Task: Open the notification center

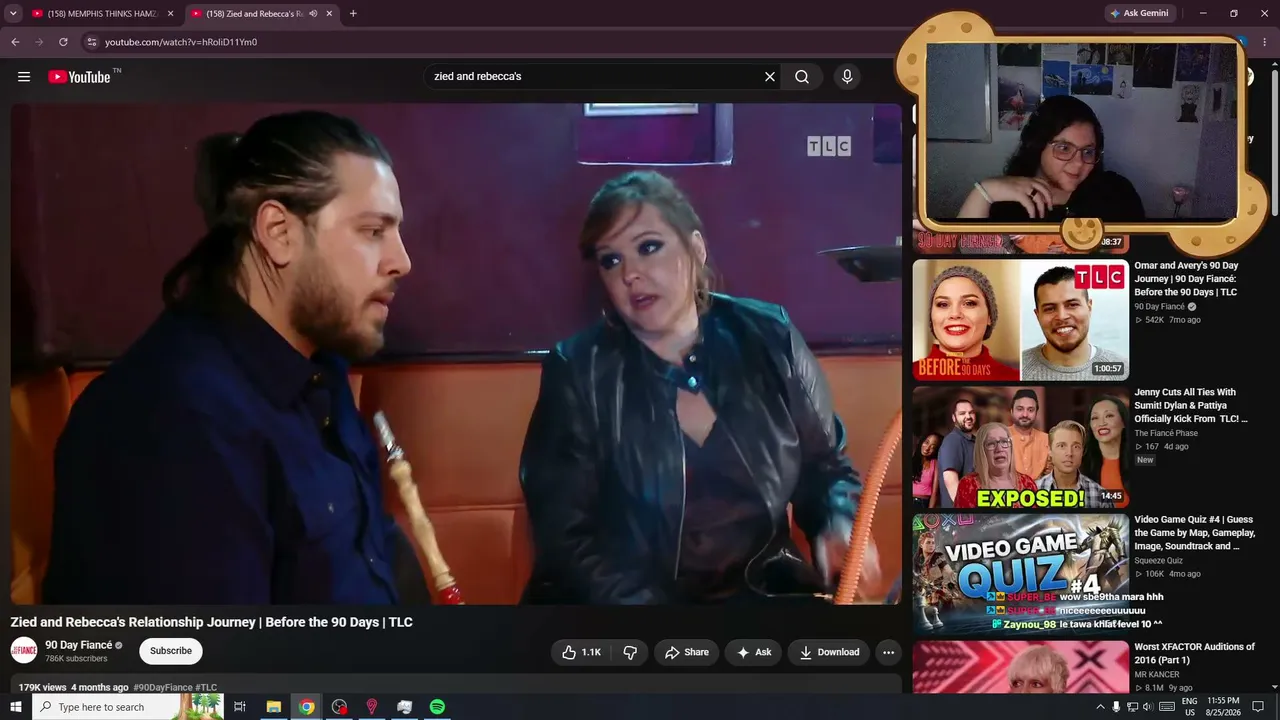Action: (1258, 707)
